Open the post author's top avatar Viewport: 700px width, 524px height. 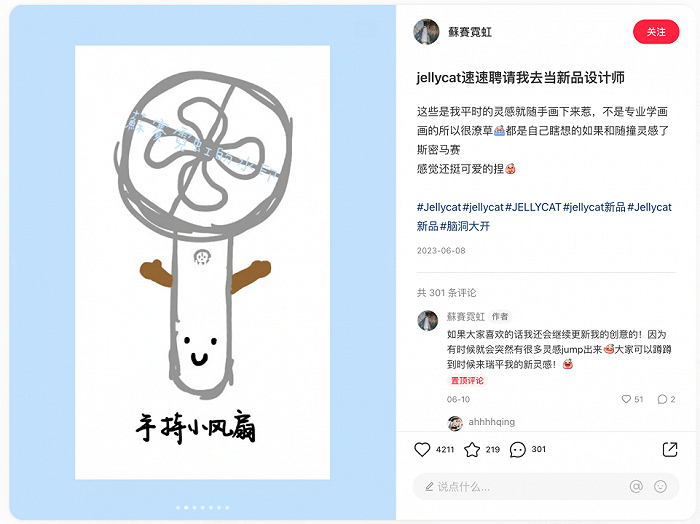(x=426, y=32)
